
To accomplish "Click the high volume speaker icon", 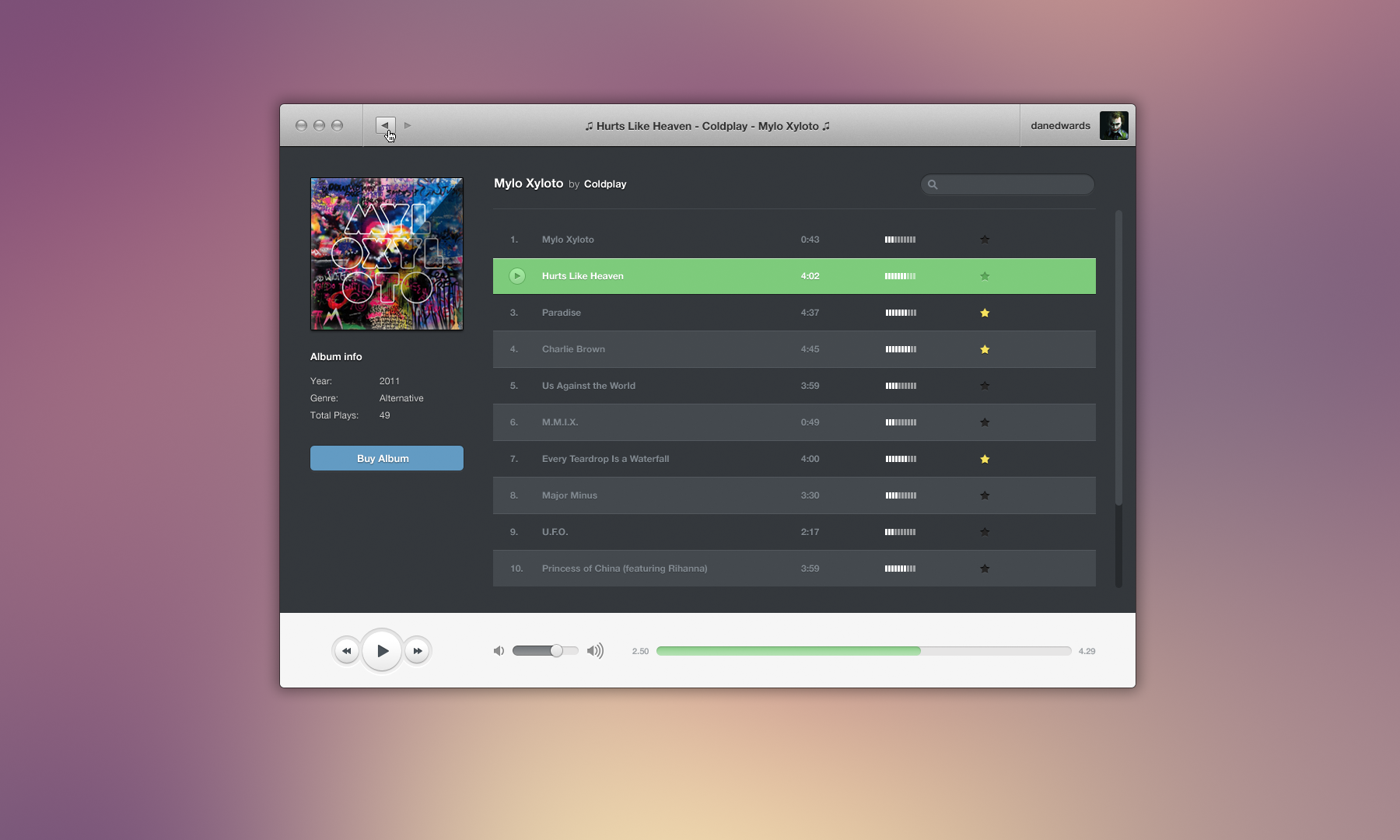I will tap(595, 651).
